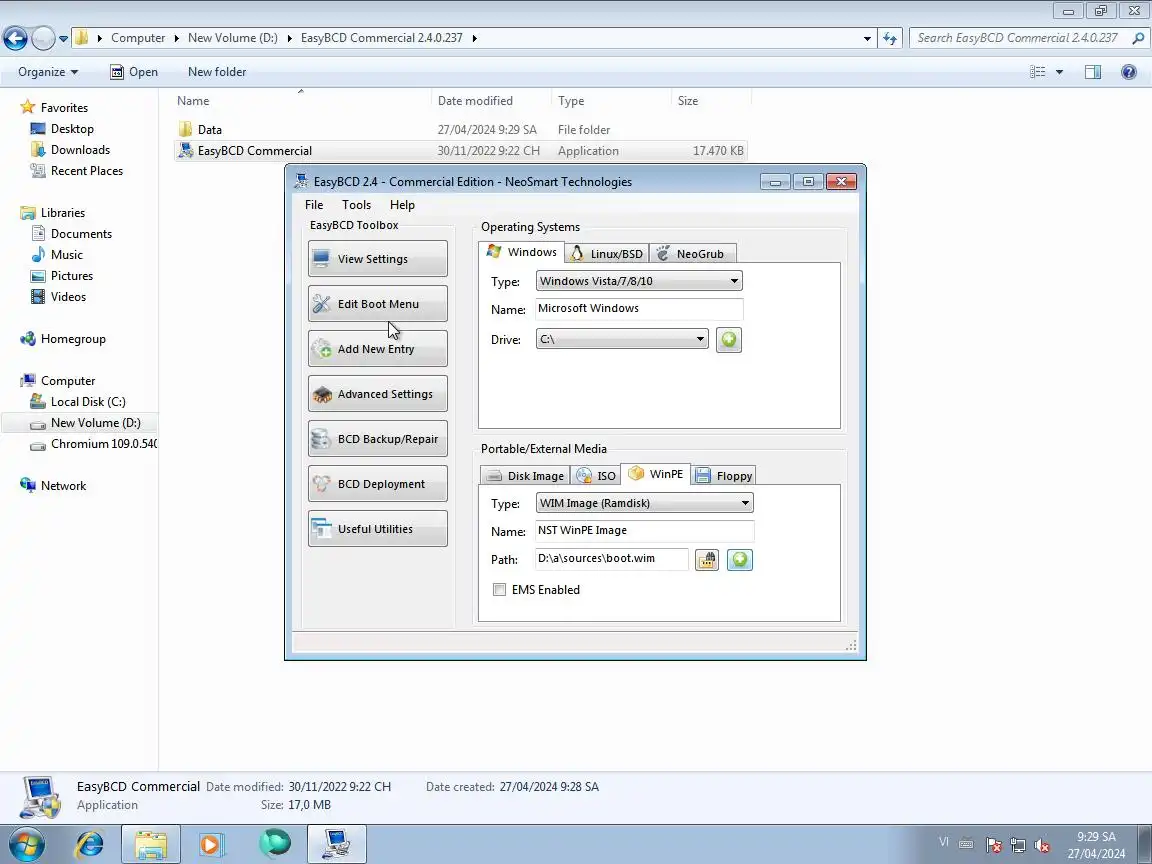Switch to the Disk Image tab
Image resolution: width=1152 pixels, height=864 pixels.
pyautogui.click(x=527, y=475)
